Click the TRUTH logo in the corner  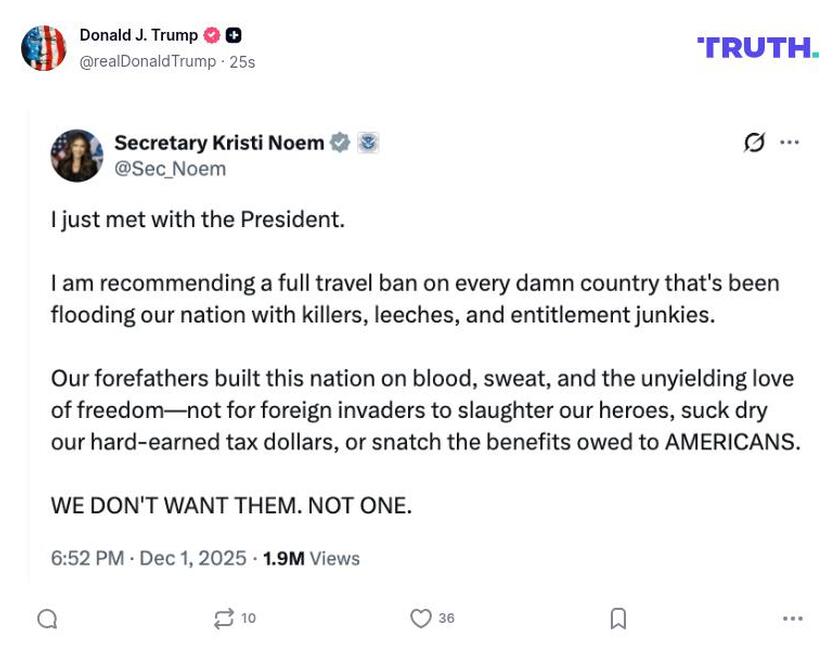(758, 45)
